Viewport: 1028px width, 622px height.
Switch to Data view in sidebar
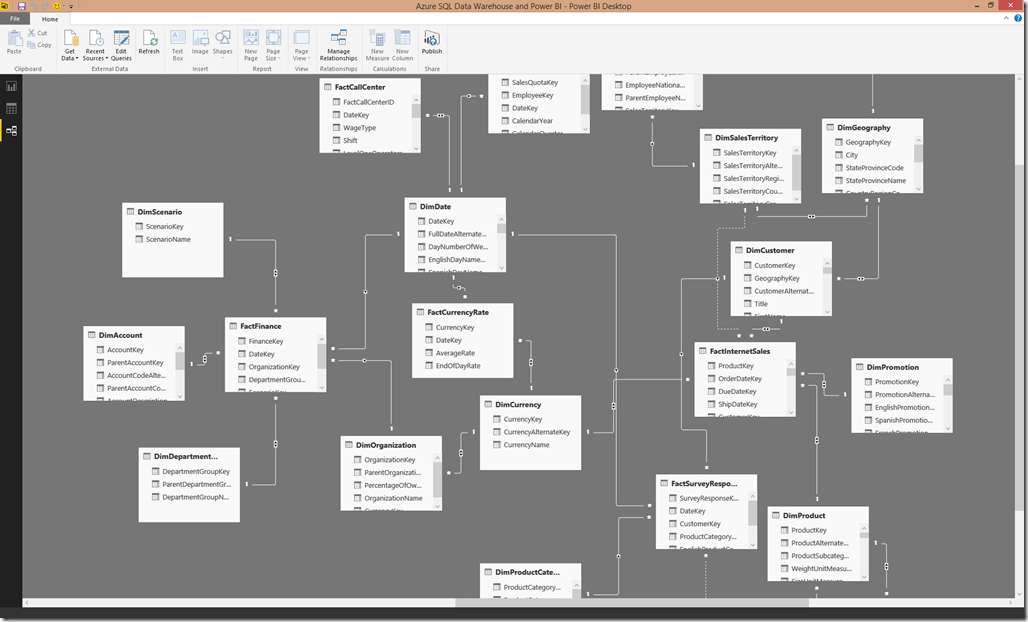11,108
